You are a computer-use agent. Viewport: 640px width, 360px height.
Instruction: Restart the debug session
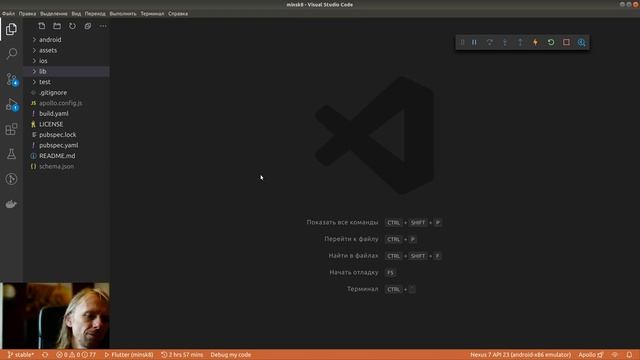(x=551, y=42)
